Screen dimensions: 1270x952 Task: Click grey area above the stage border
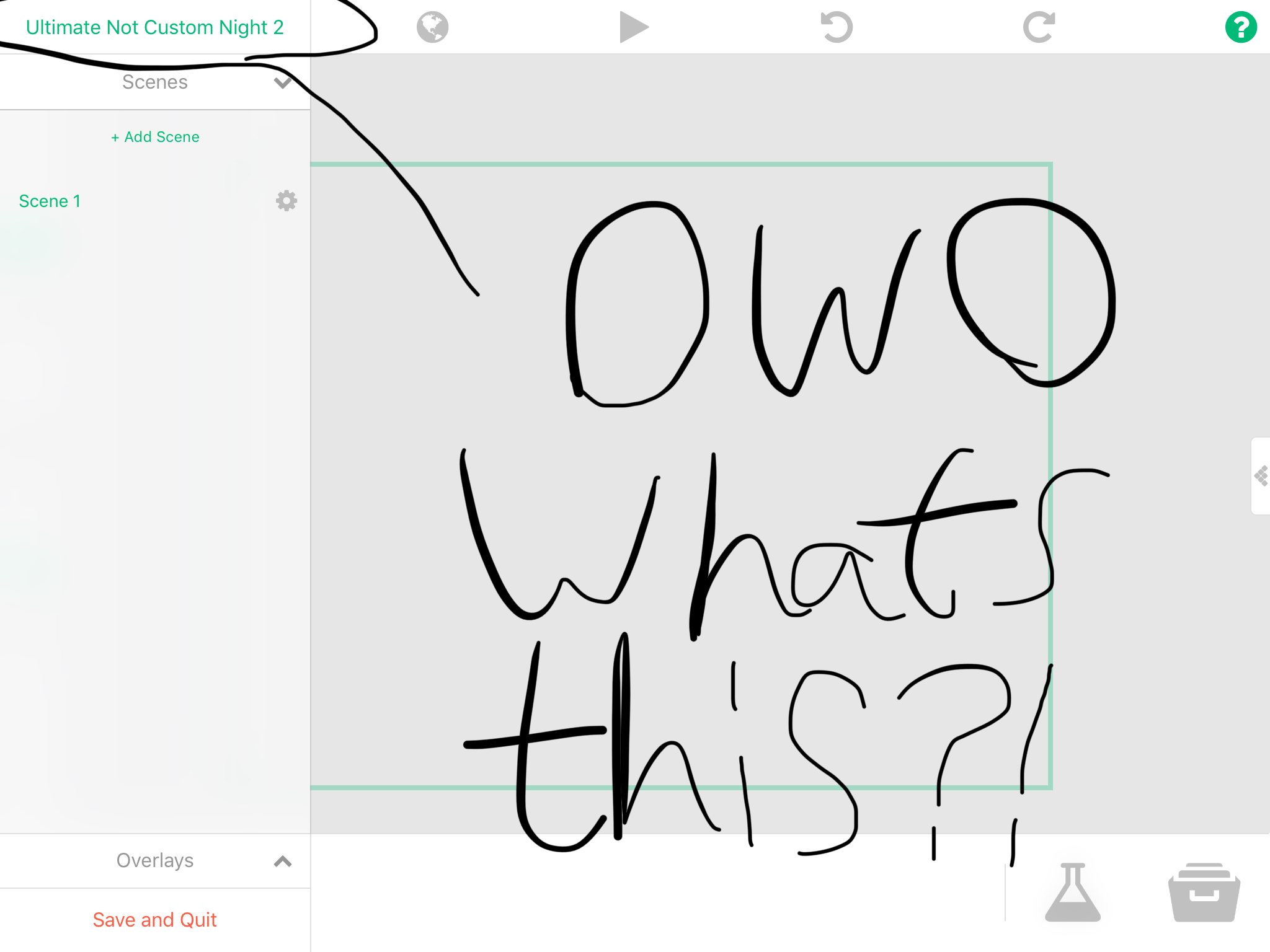[x=744, y=108]
